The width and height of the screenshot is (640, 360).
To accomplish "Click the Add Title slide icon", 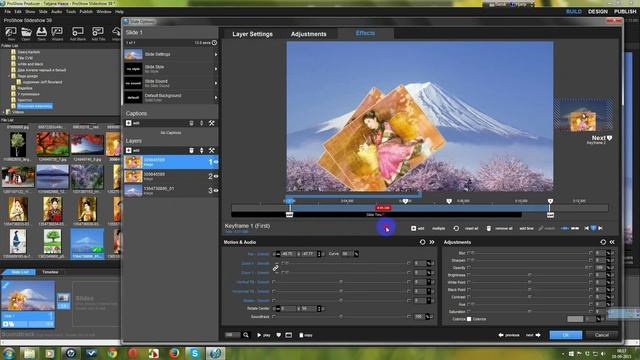I will pos(98,31).
